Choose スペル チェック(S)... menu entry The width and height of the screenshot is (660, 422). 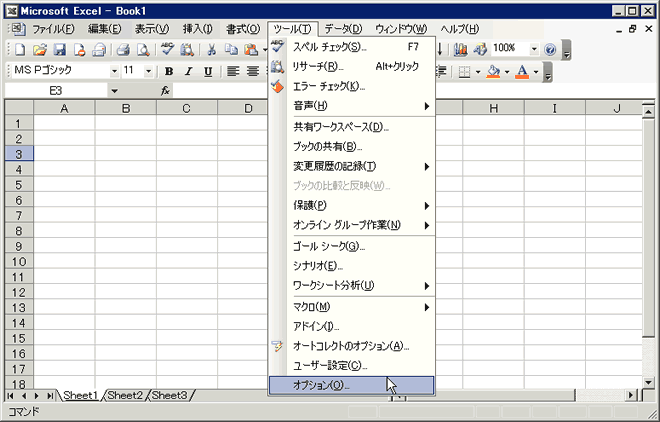[351, 47]
